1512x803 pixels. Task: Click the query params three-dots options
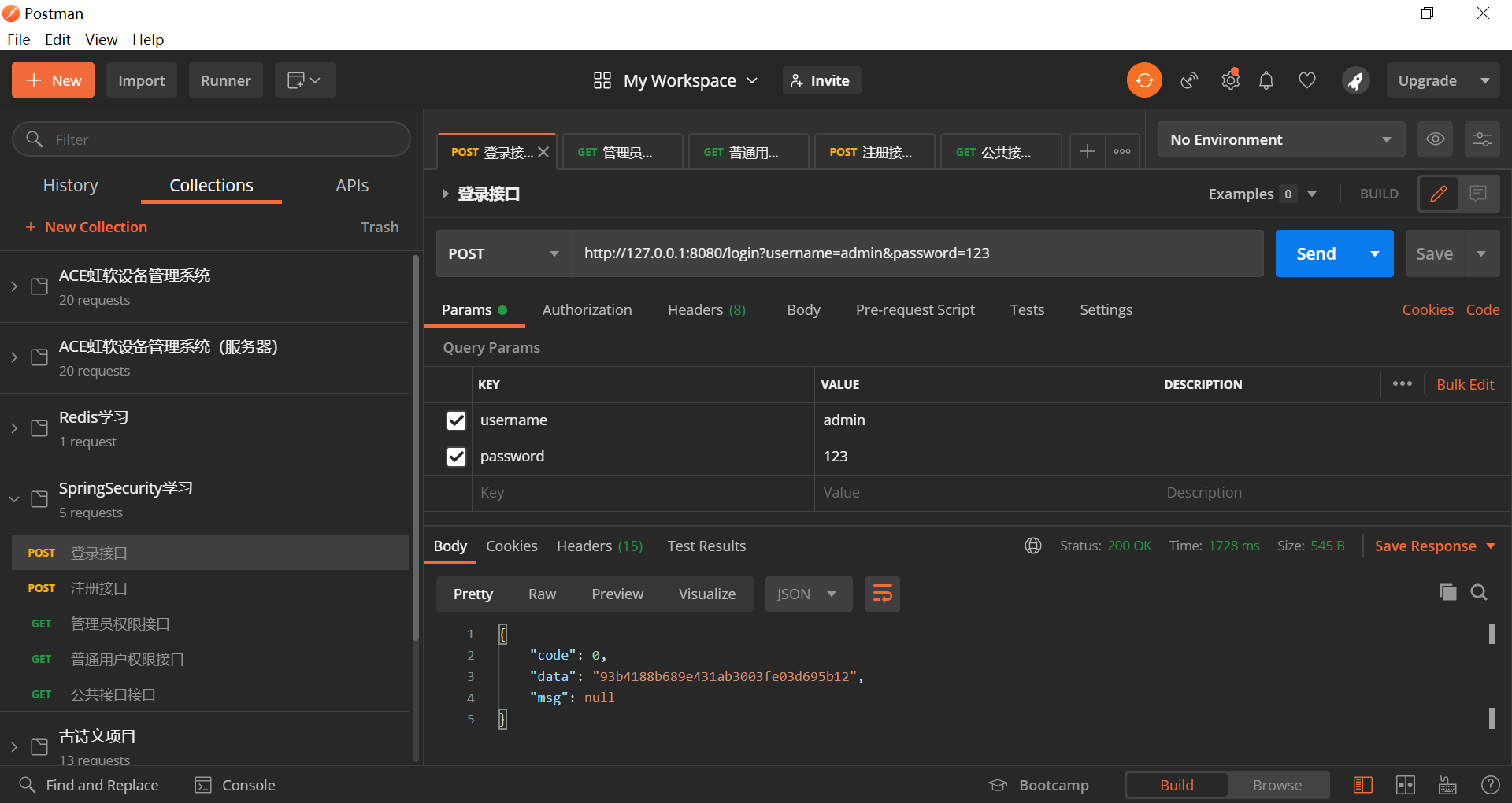(x=1403, y=383)
